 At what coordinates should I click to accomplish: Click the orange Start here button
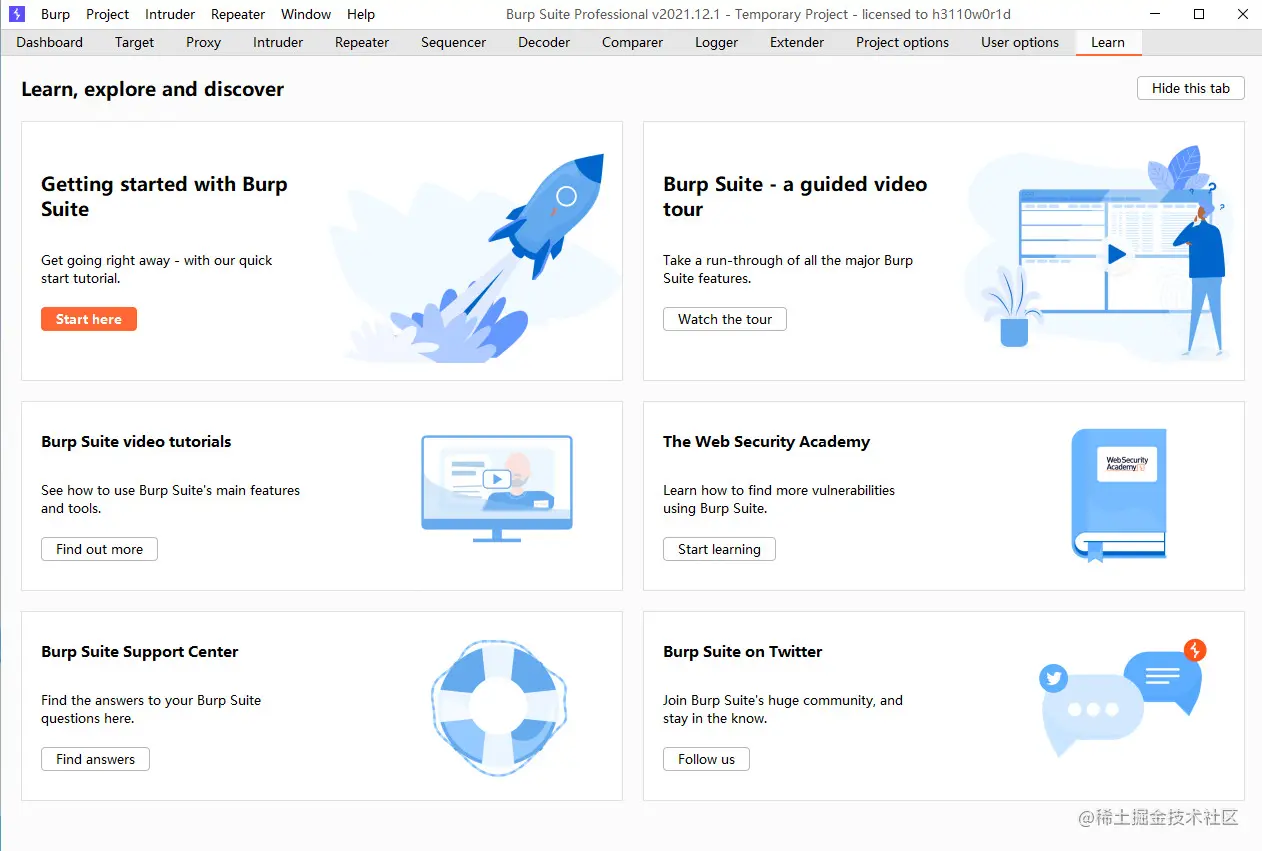coord(89,319)
